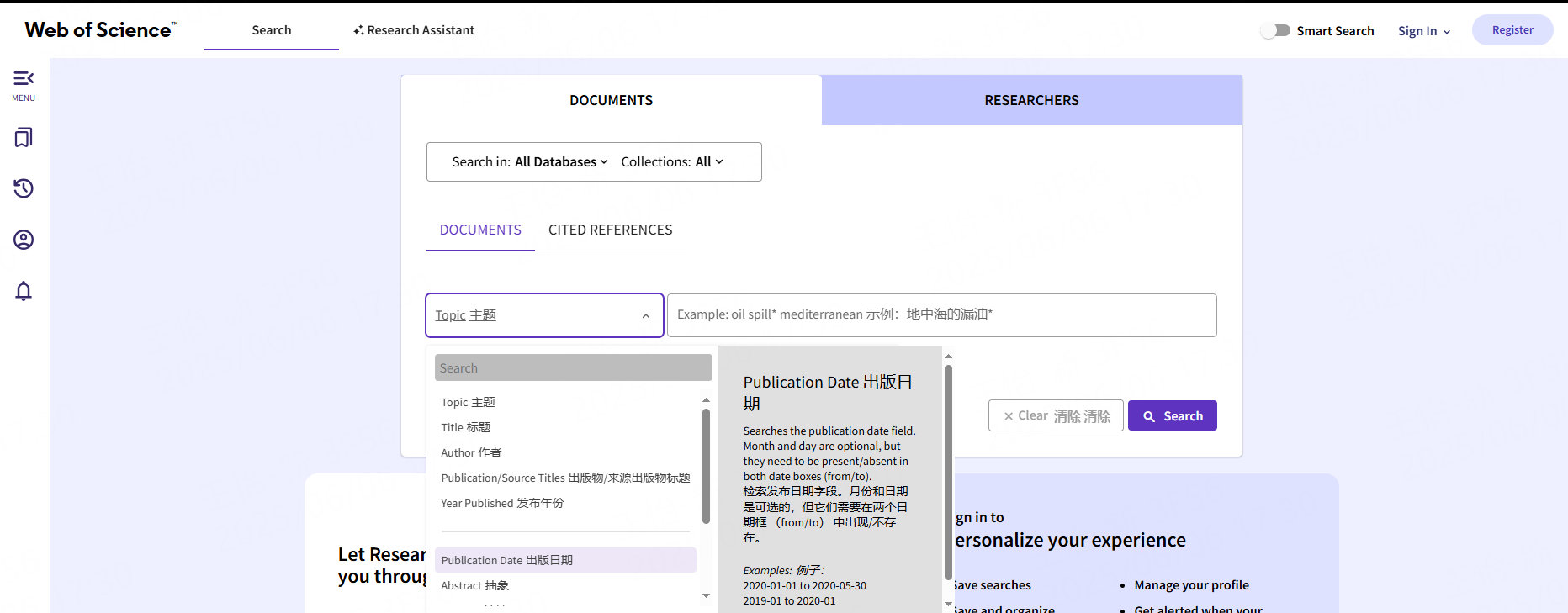Viewport: 1568px width, 613px height.
Task: Expand the Sign In dropdown
Action: click(x=1424, y=31)
